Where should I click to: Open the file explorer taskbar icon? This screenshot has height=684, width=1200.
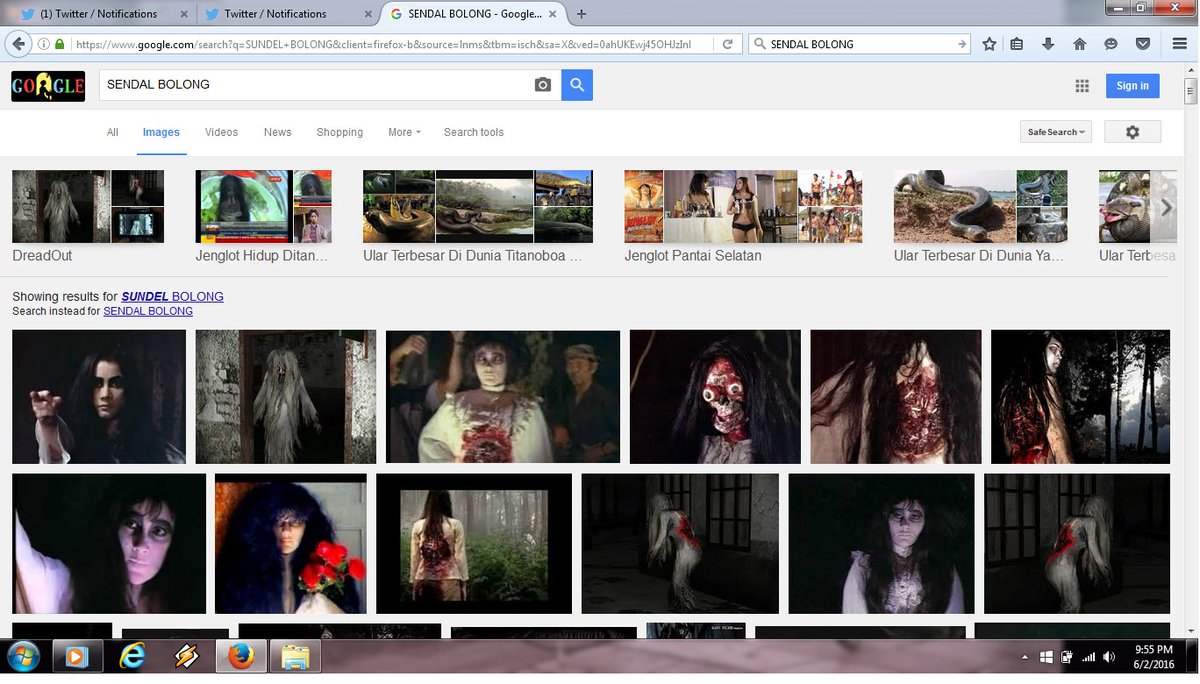coord(294,657)
